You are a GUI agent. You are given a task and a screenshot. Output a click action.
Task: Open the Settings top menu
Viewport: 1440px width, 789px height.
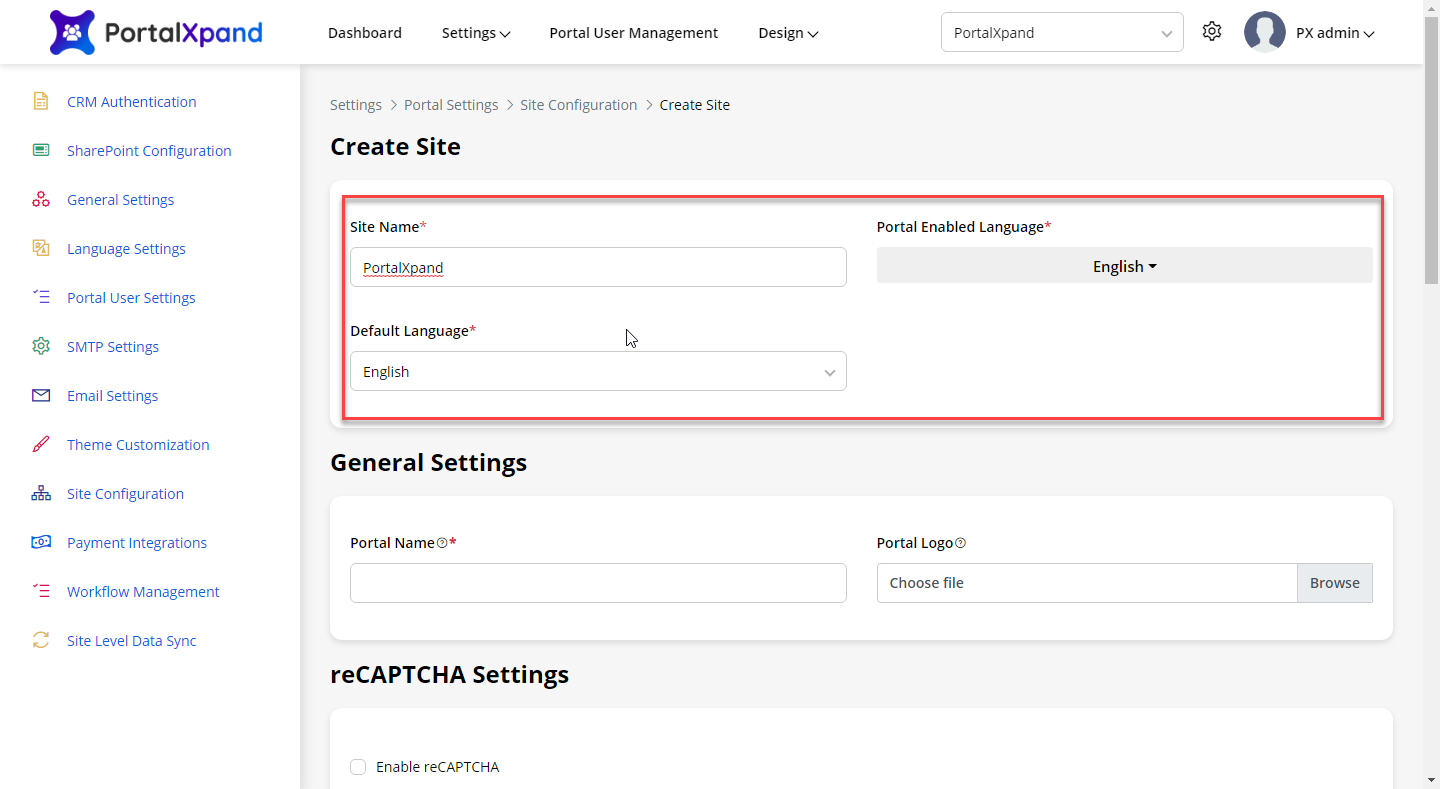(x=476, y=33)
